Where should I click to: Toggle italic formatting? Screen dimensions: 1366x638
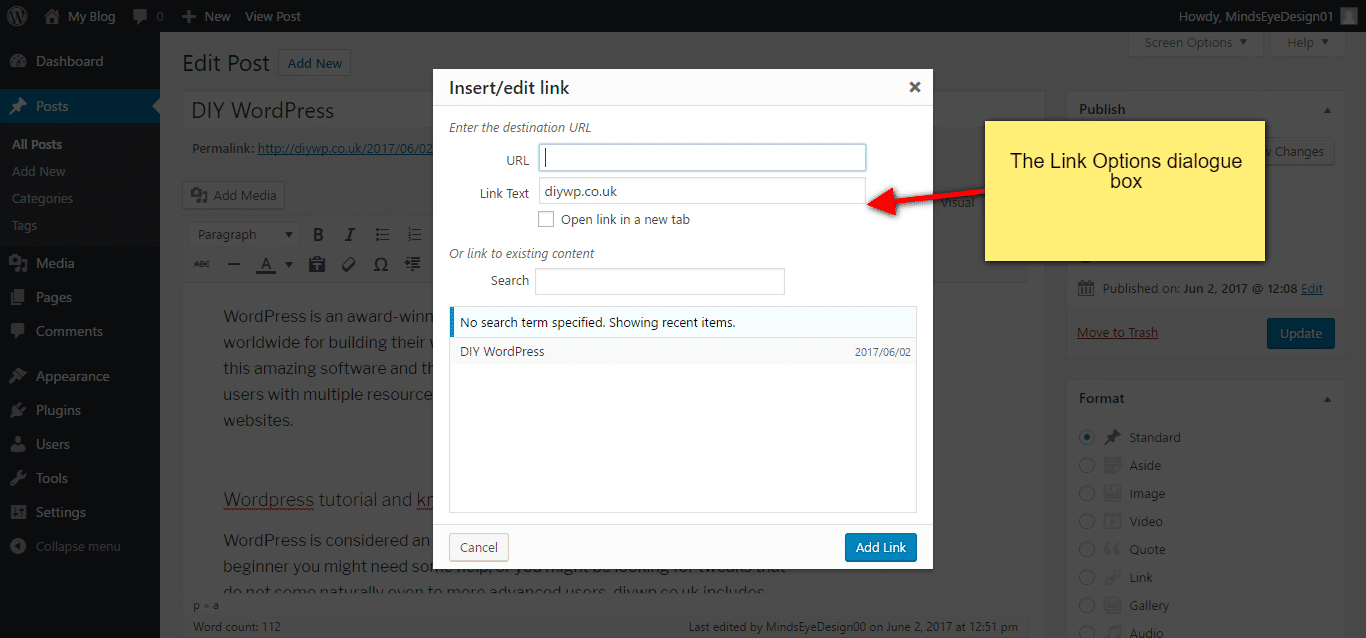[350, 235]
